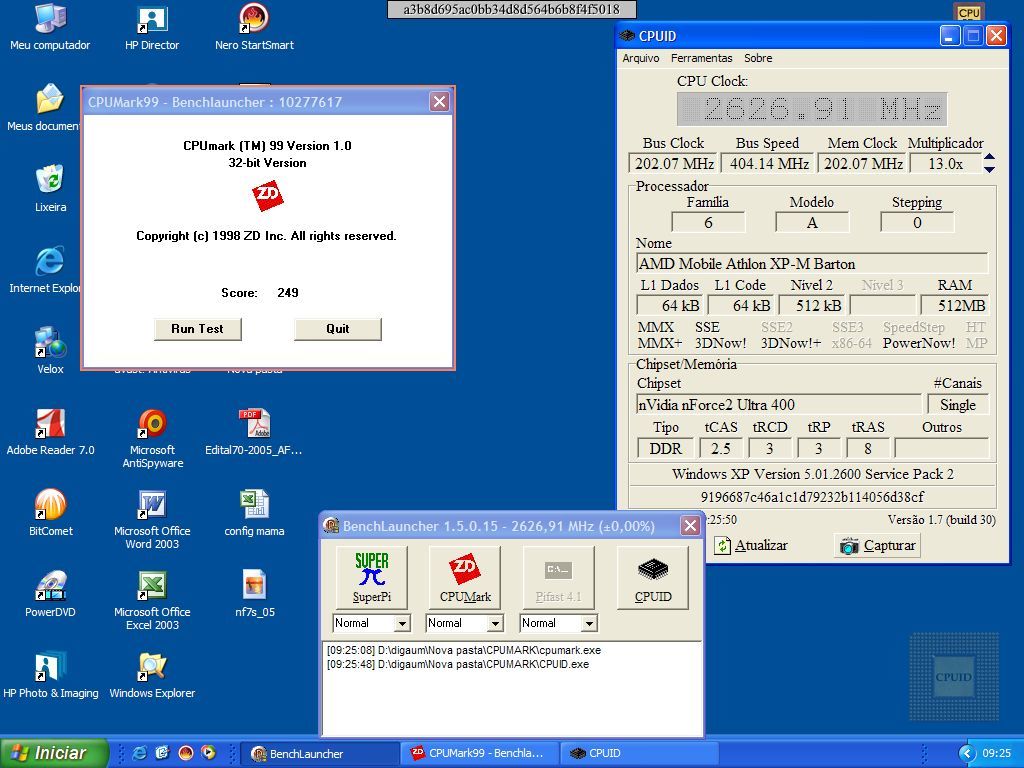Click the Nero quick launch icon
Viewport: 1024px width, 768px height.
point(186,753)
